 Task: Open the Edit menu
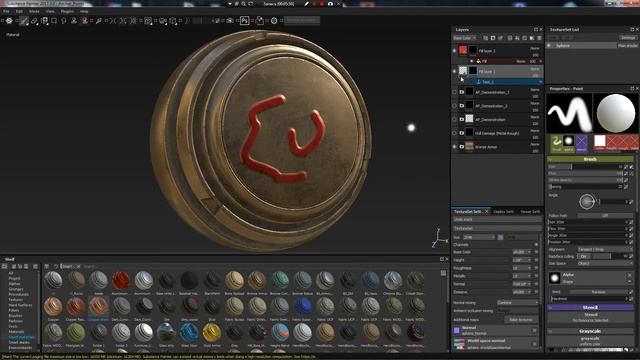tap(19, 11)
